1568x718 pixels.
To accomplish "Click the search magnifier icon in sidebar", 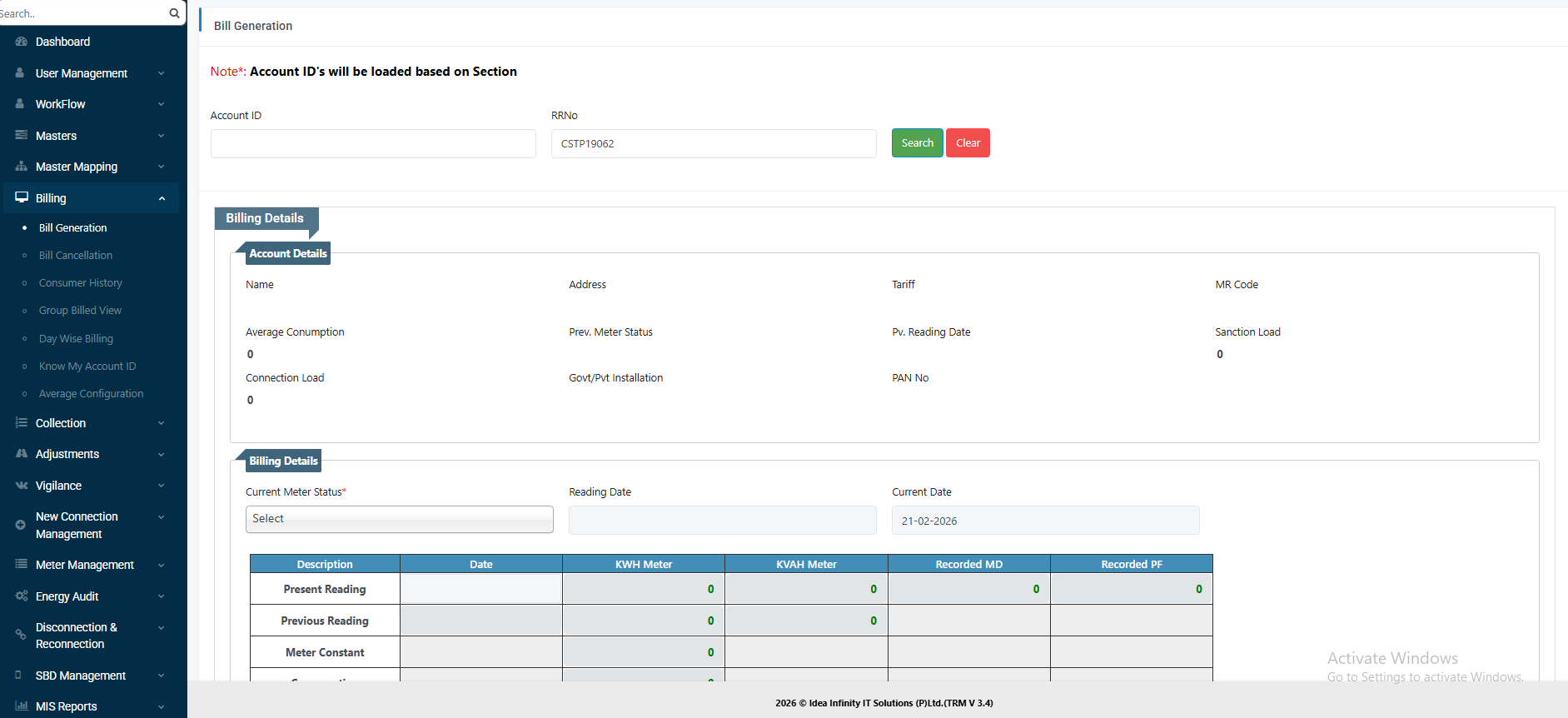I will 174,13.
